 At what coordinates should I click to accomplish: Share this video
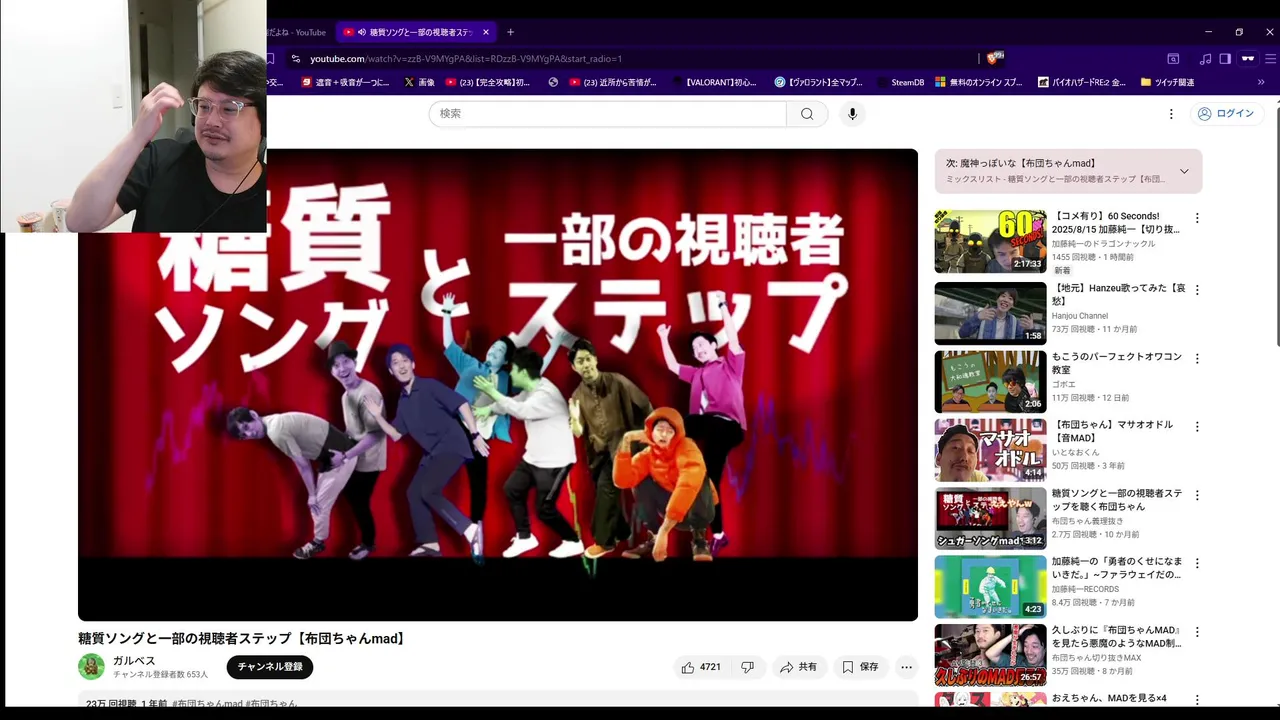tap(798, 667)
